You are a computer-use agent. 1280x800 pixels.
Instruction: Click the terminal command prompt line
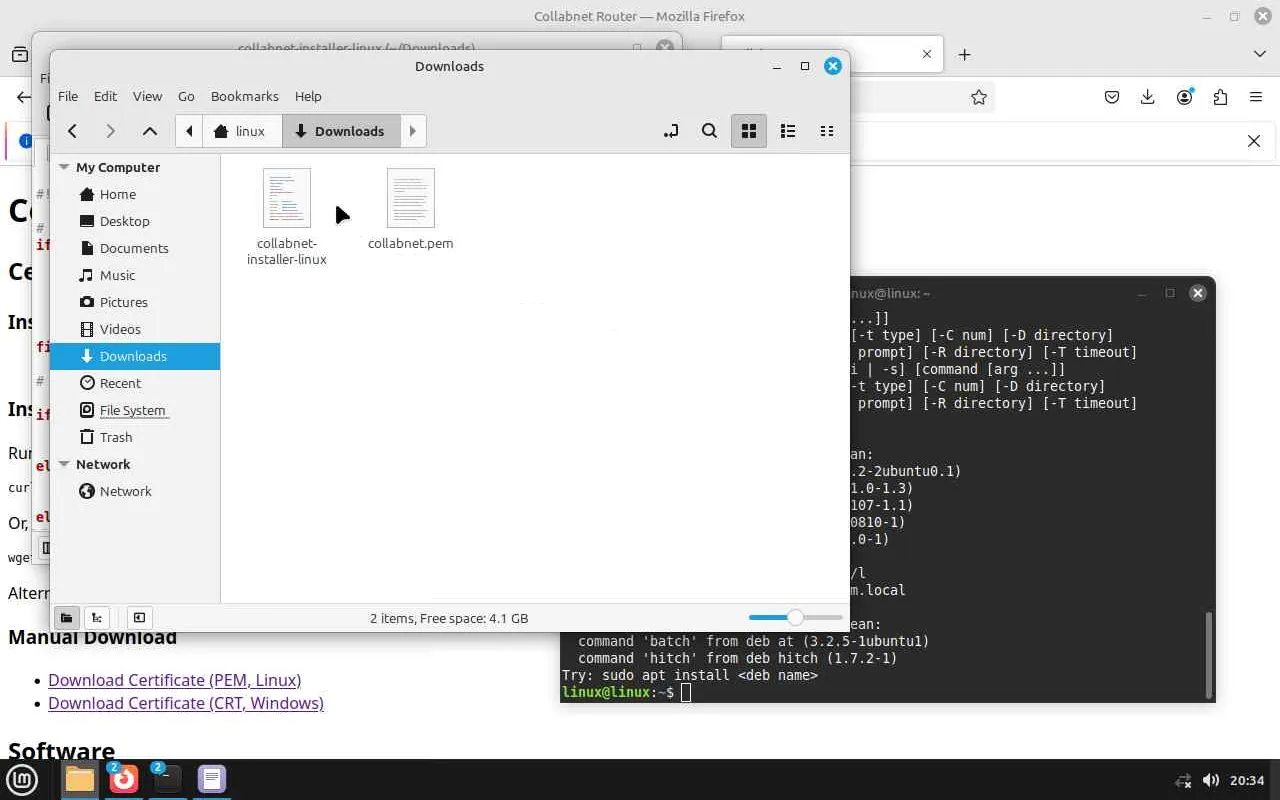coord(625,692)
